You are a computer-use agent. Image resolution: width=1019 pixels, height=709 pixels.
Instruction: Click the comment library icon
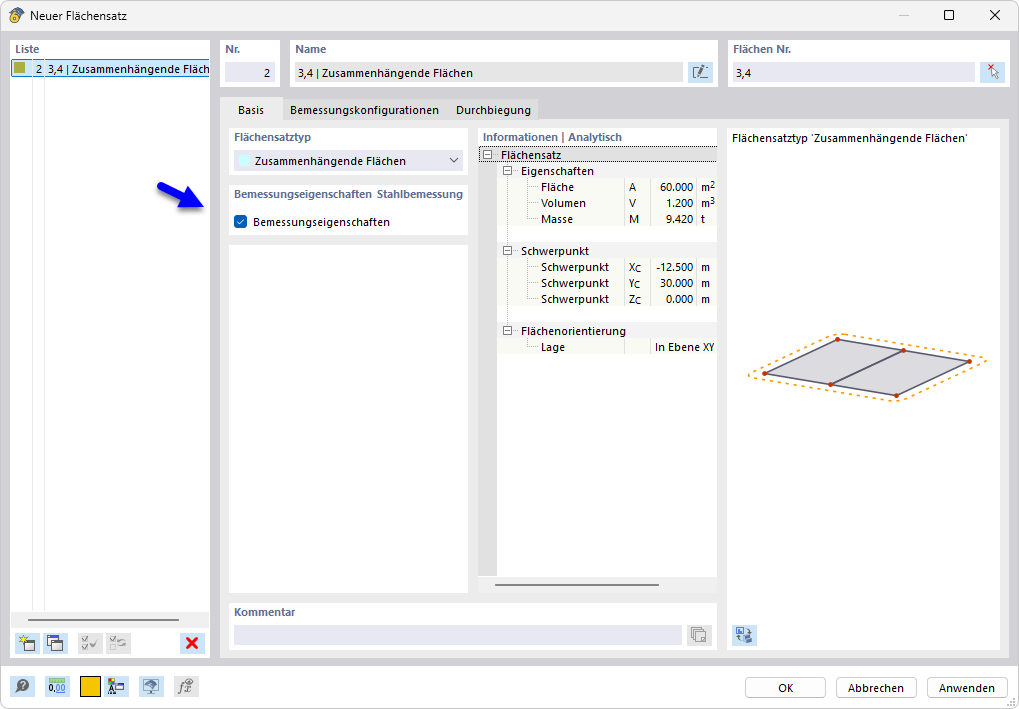pos(699,635)
